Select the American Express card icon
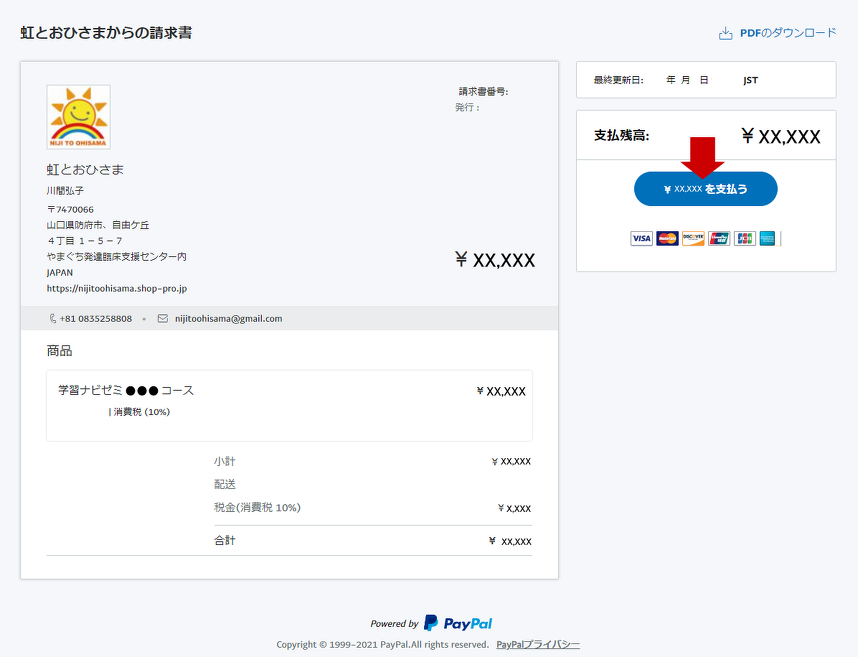 [767, 238]
